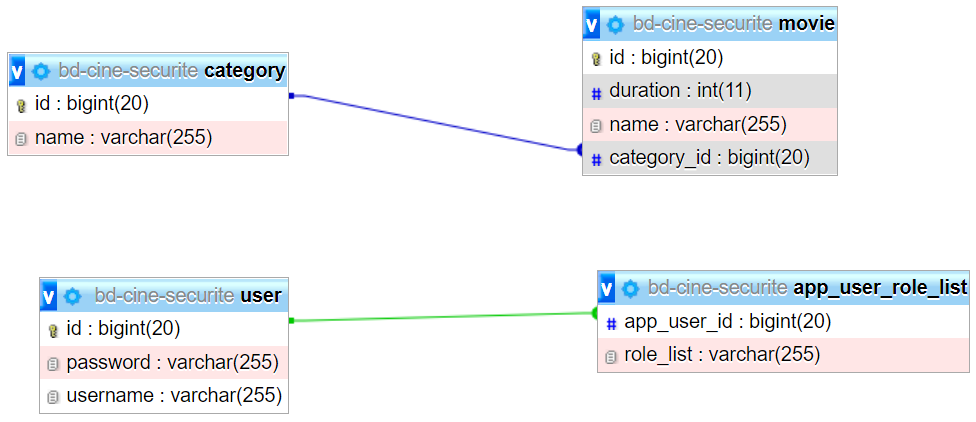The width and height of the screenshot is (976, 422).
Task: Select the 'password : varchar(255)' column
Action: (164, 362)
